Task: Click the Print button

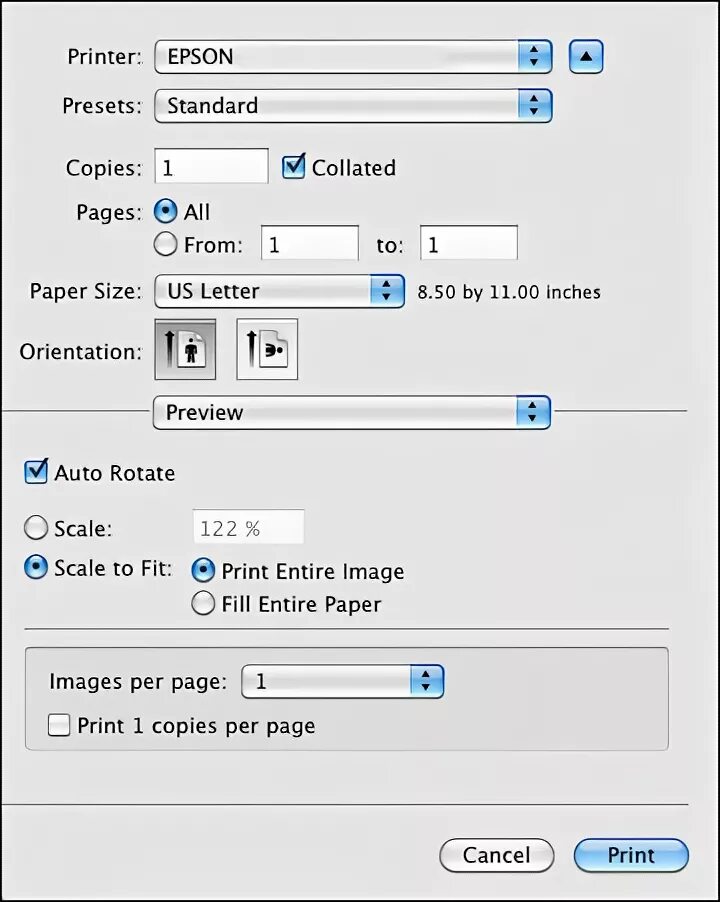Action: [631, 855]
